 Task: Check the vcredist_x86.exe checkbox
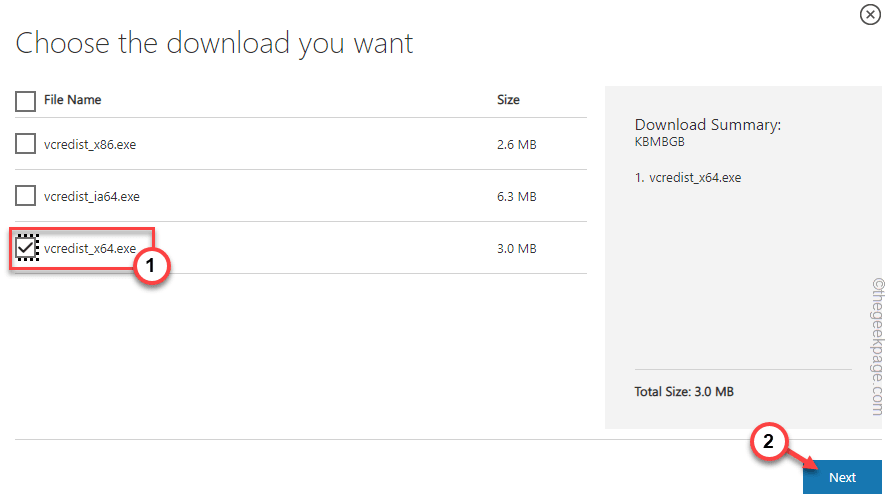(25, 144)
